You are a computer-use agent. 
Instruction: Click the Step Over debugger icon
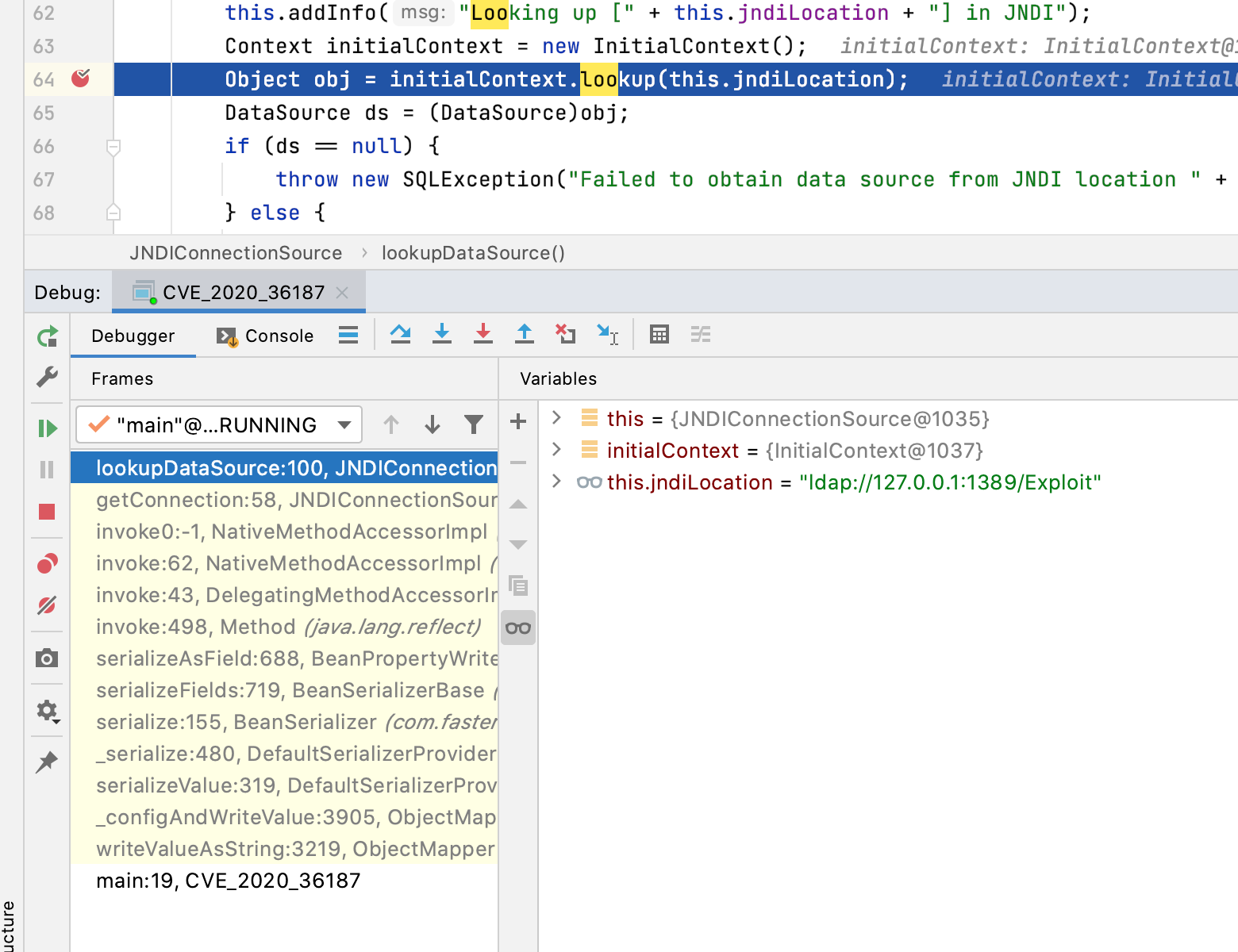coord(401,335)
